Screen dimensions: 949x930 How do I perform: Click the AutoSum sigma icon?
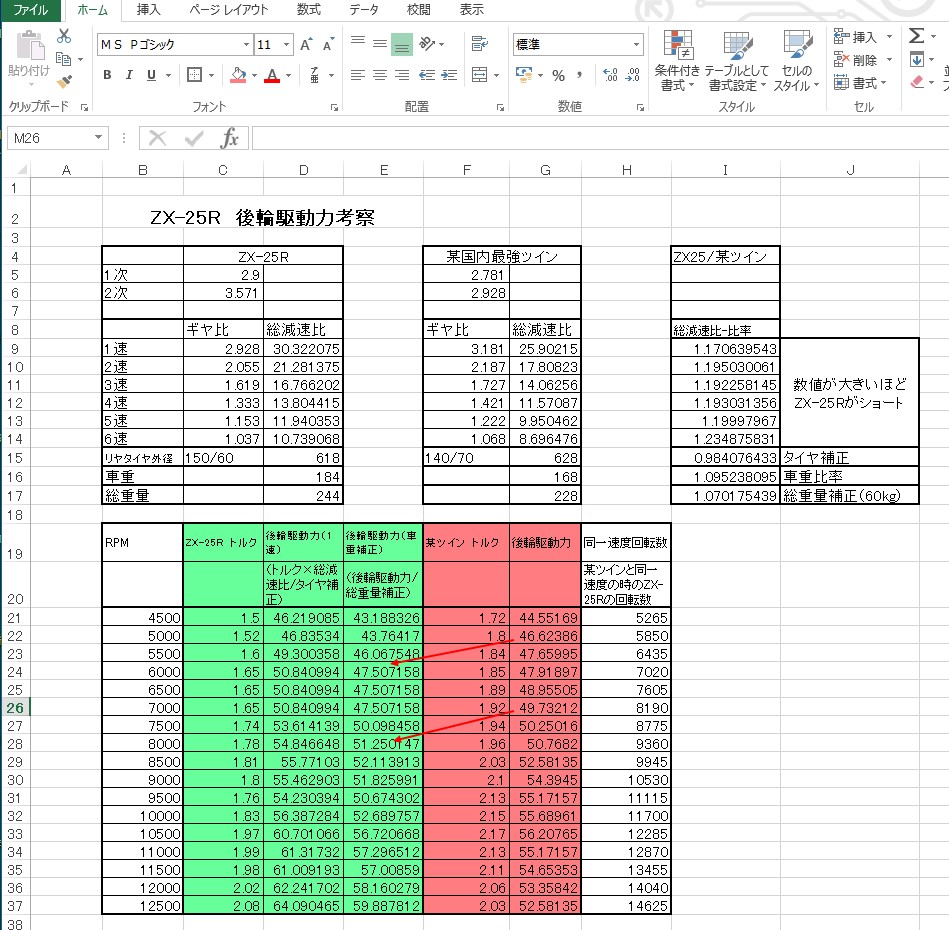(916, 36)
